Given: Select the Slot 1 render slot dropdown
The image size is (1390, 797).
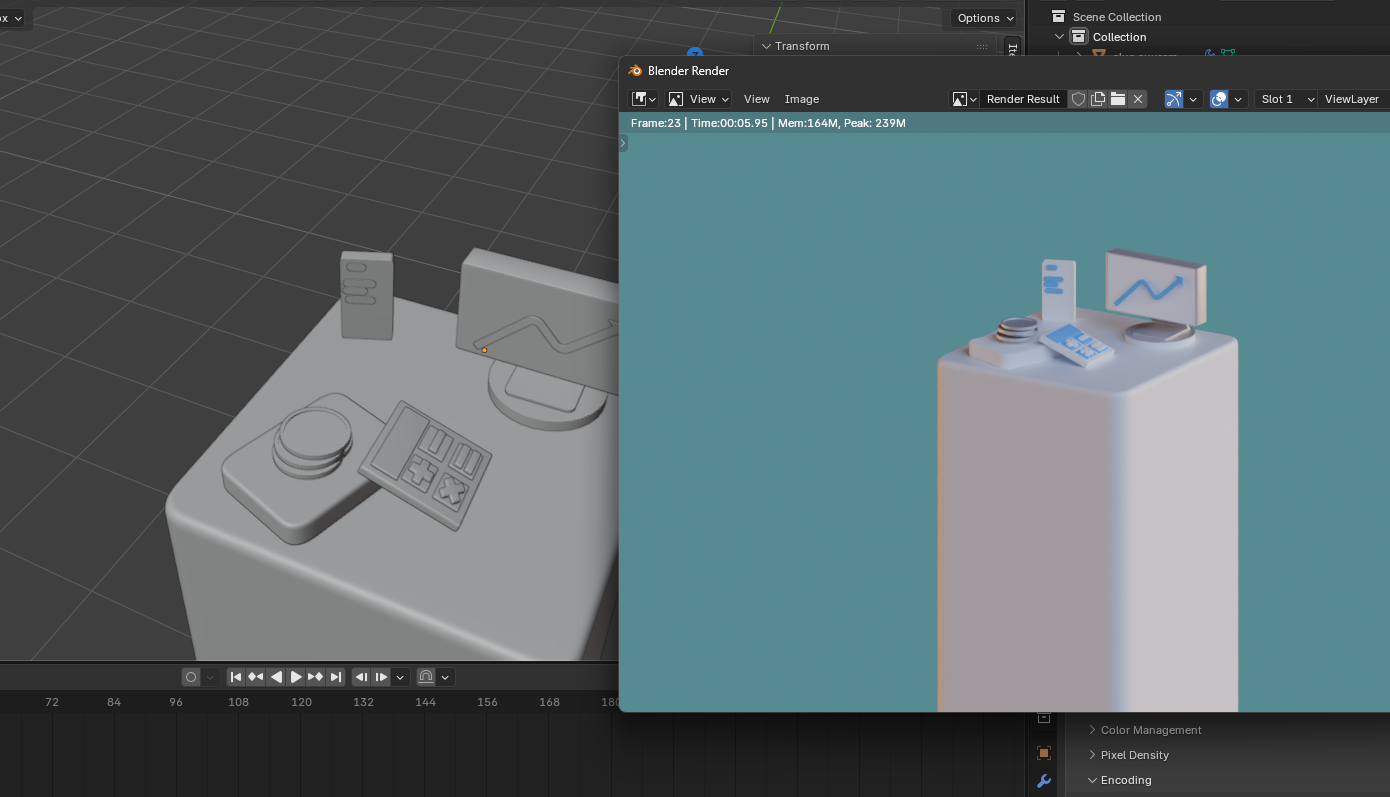Looking at the screenshot, I should tap(1286, 99).
